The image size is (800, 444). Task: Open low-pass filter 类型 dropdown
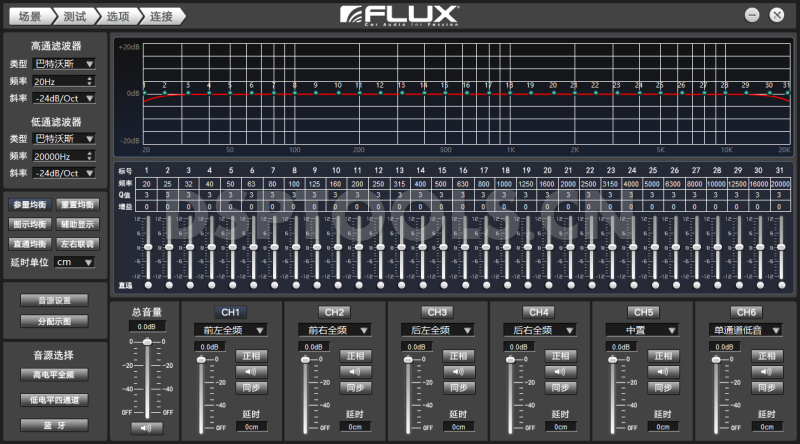click(64, 139)
